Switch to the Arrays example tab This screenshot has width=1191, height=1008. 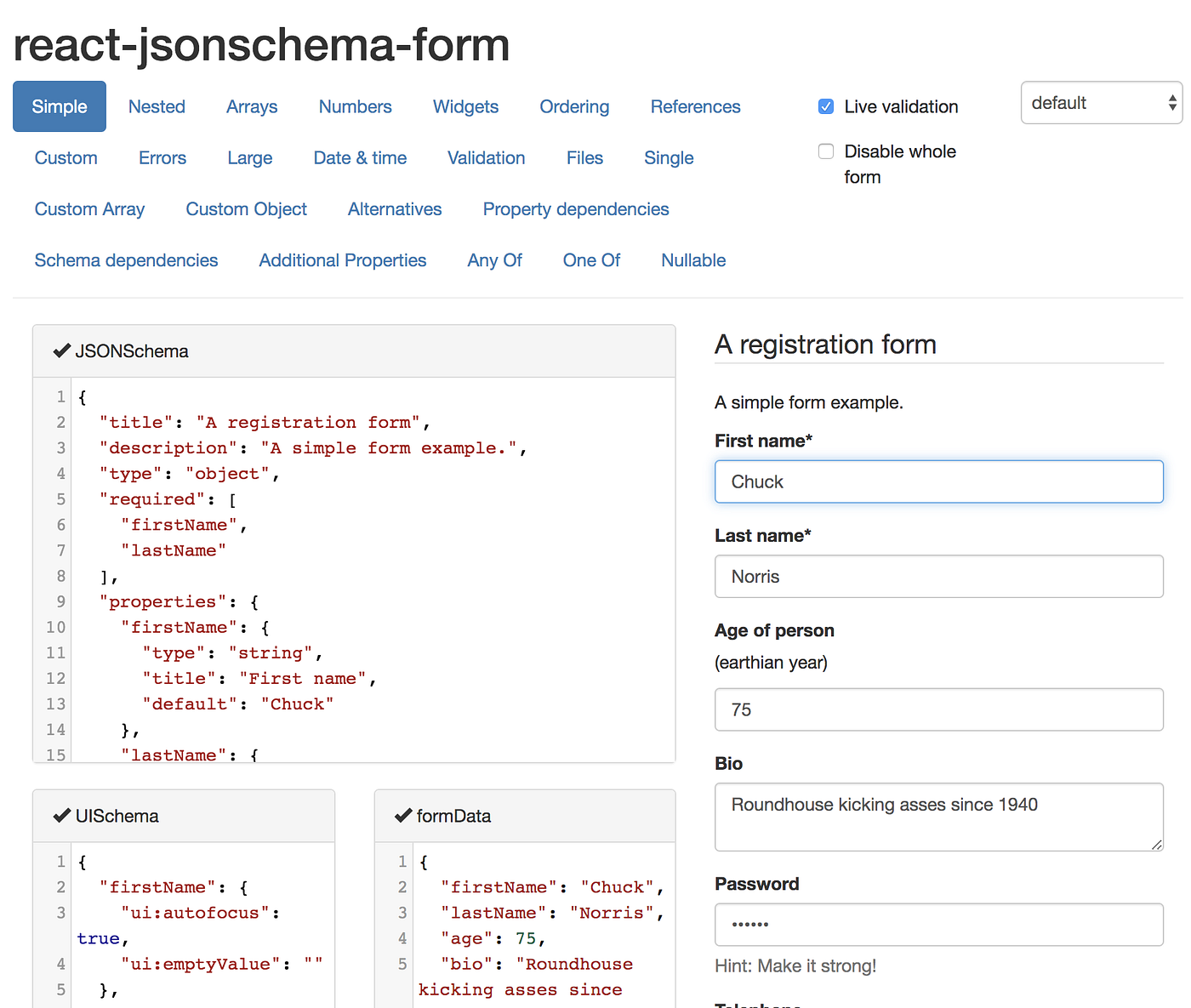pyautogui.click(x=251, y=106)
